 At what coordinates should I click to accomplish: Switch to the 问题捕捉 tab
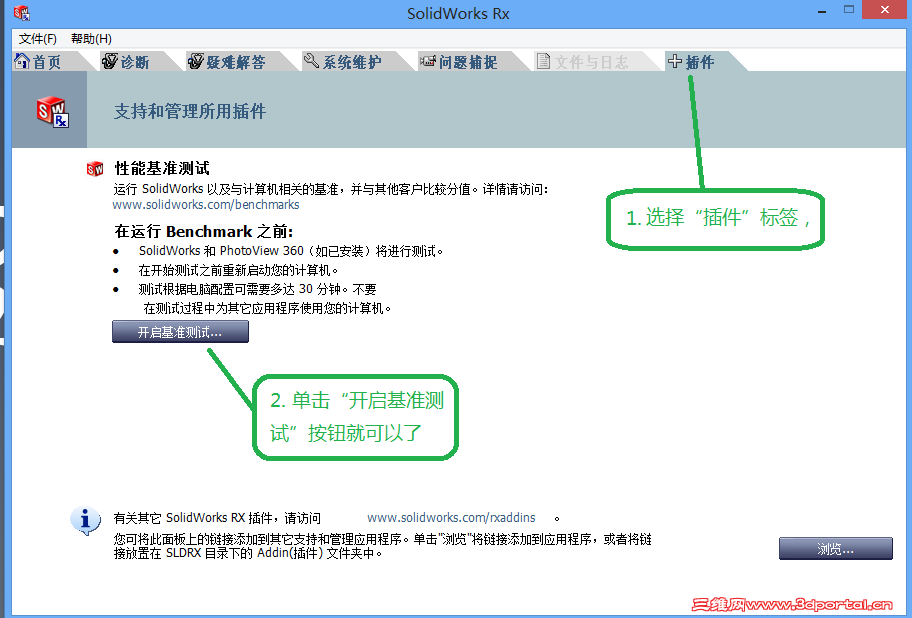tap(468, 62)
